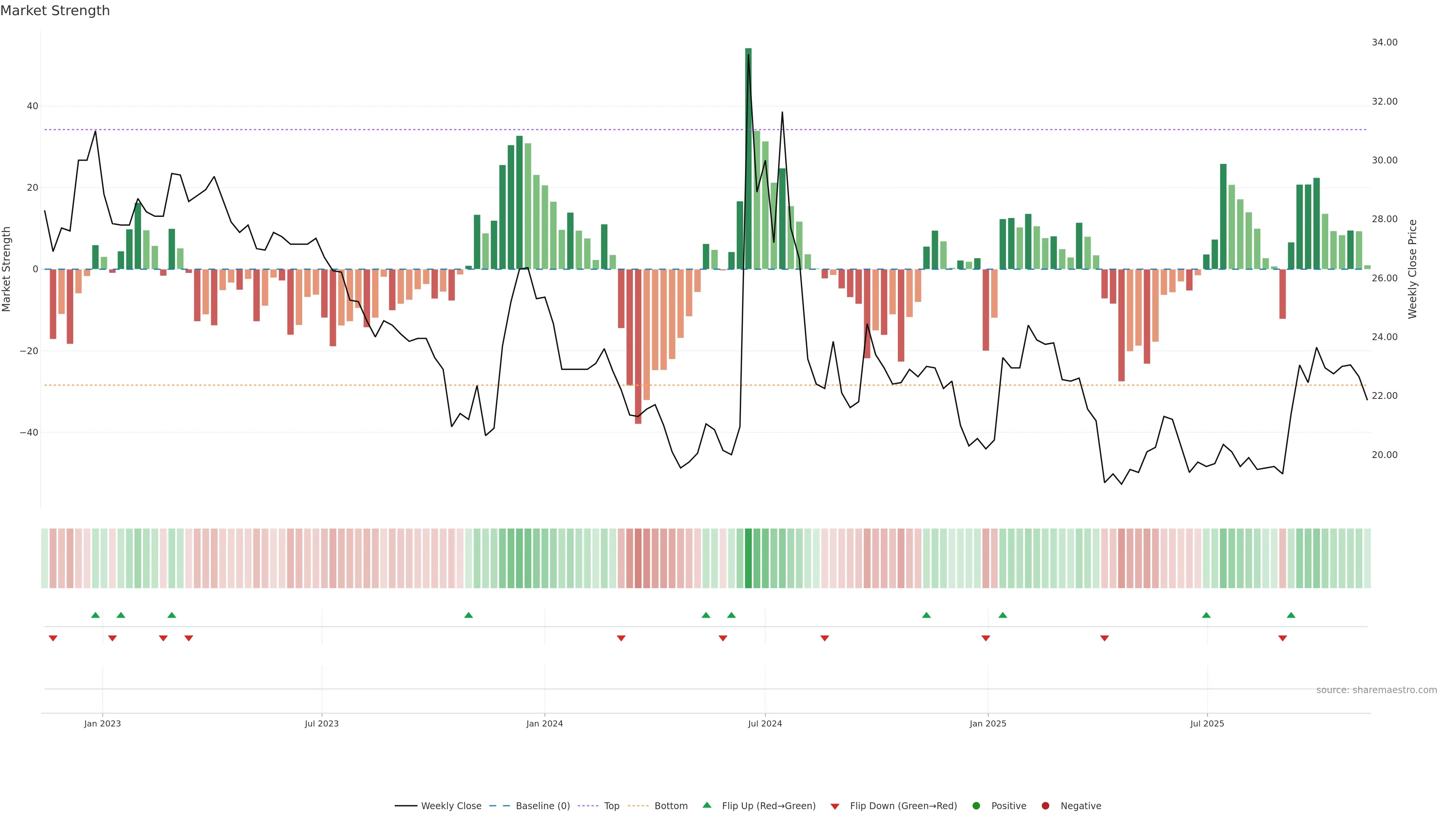The width and height of the screenshot is (1456, 819).
Task: Click the Market Strength chart title
Action: coord(55,11)
